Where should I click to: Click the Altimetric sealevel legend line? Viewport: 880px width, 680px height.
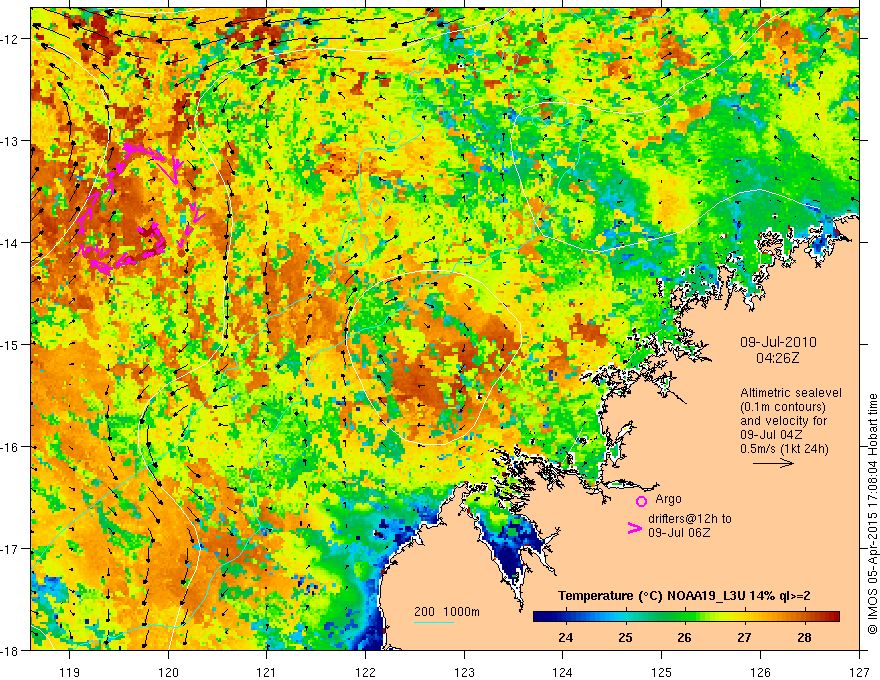coord(791,393)
